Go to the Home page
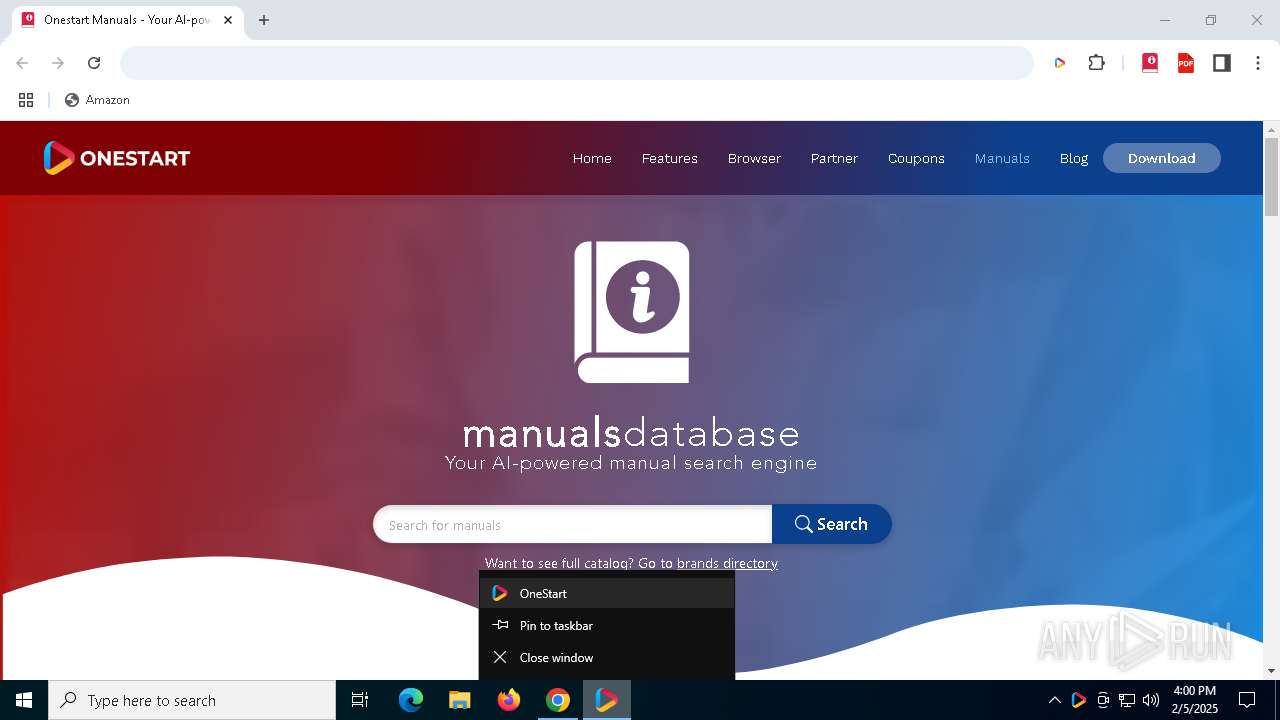 (592, 158)
